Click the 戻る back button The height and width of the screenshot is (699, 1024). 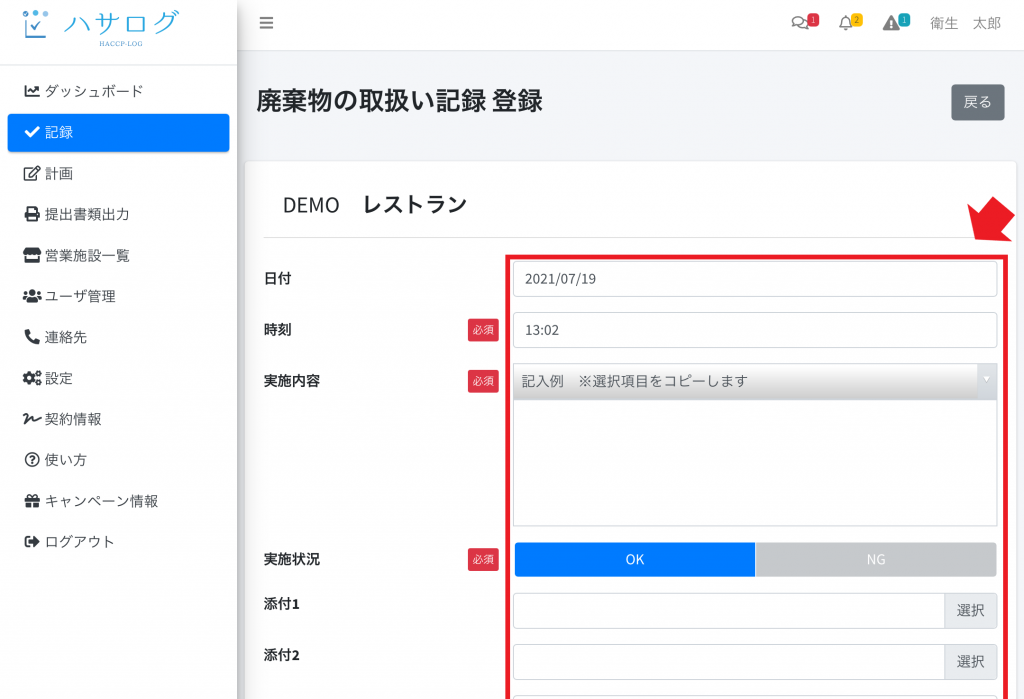point(977,102)
